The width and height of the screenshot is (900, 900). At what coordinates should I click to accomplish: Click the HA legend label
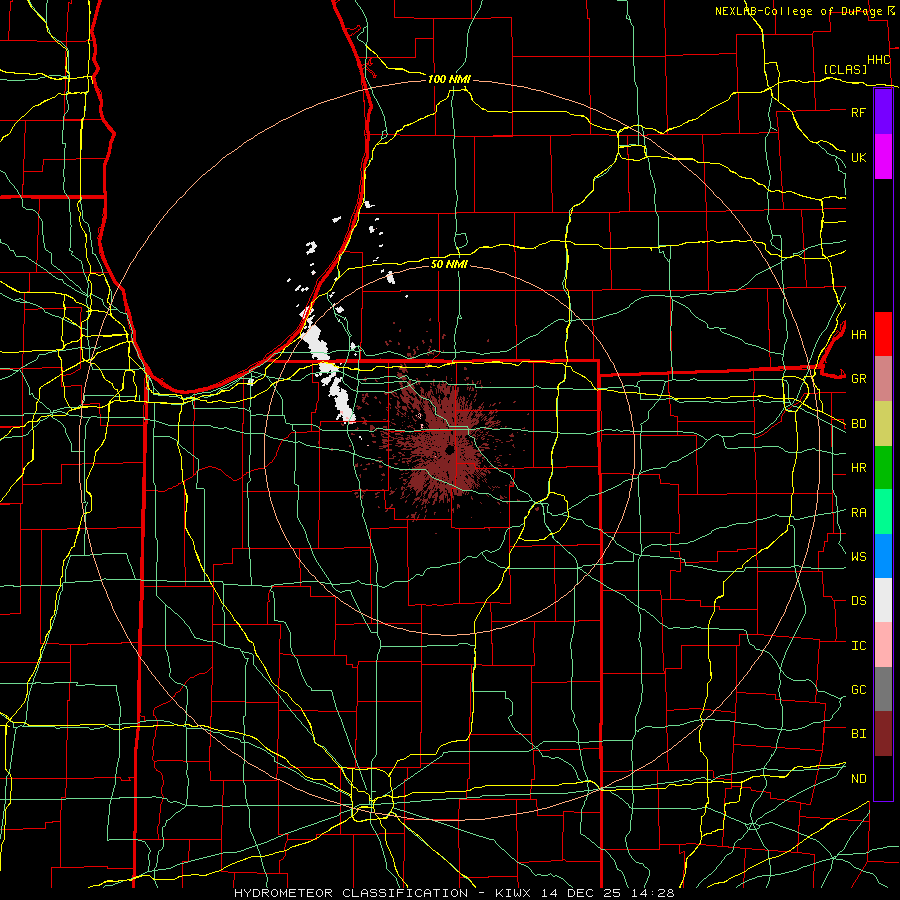click(x=858, y=334)
